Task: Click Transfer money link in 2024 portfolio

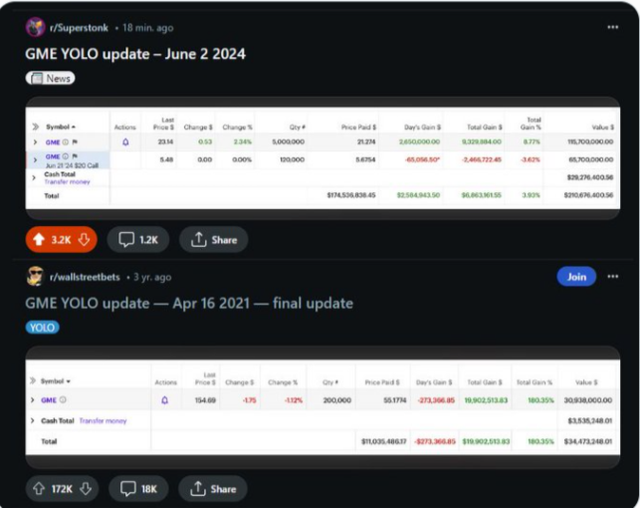Action: click(67, 182)
